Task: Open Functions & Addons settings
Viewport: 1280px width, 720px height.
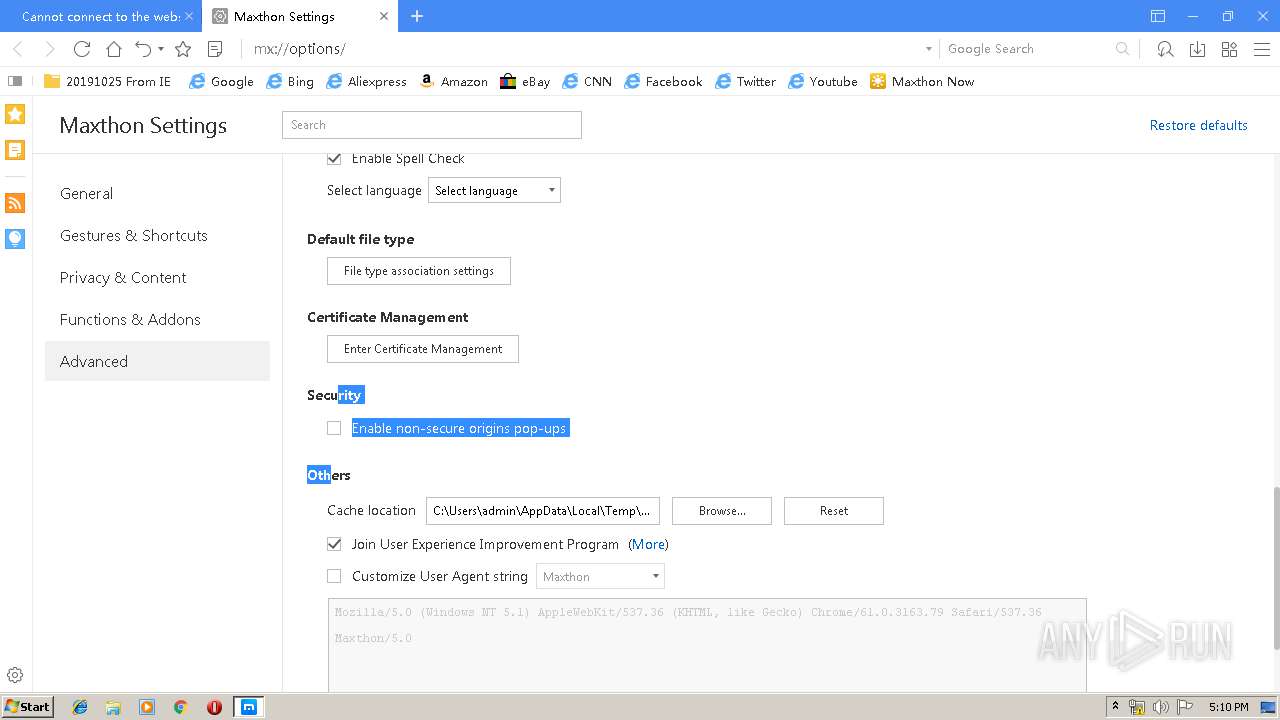Action: click(x=157, y=319)
